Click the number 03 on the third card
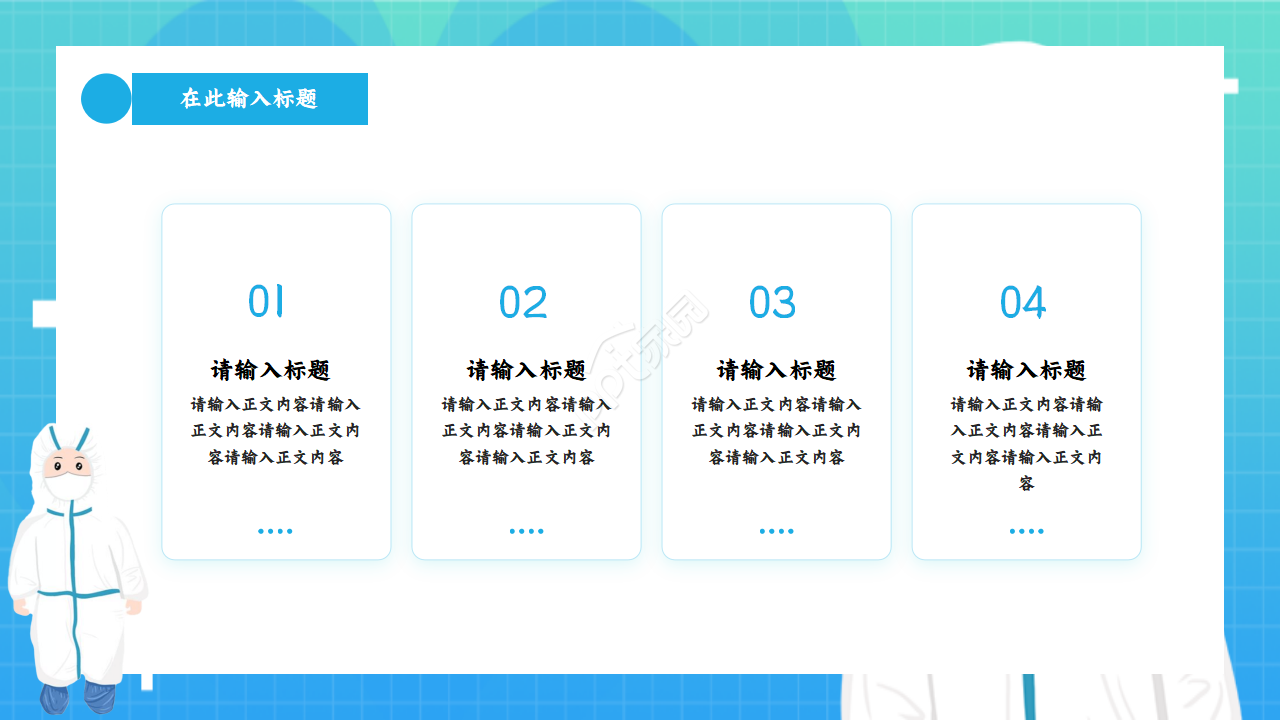 (x=776, y=303)
